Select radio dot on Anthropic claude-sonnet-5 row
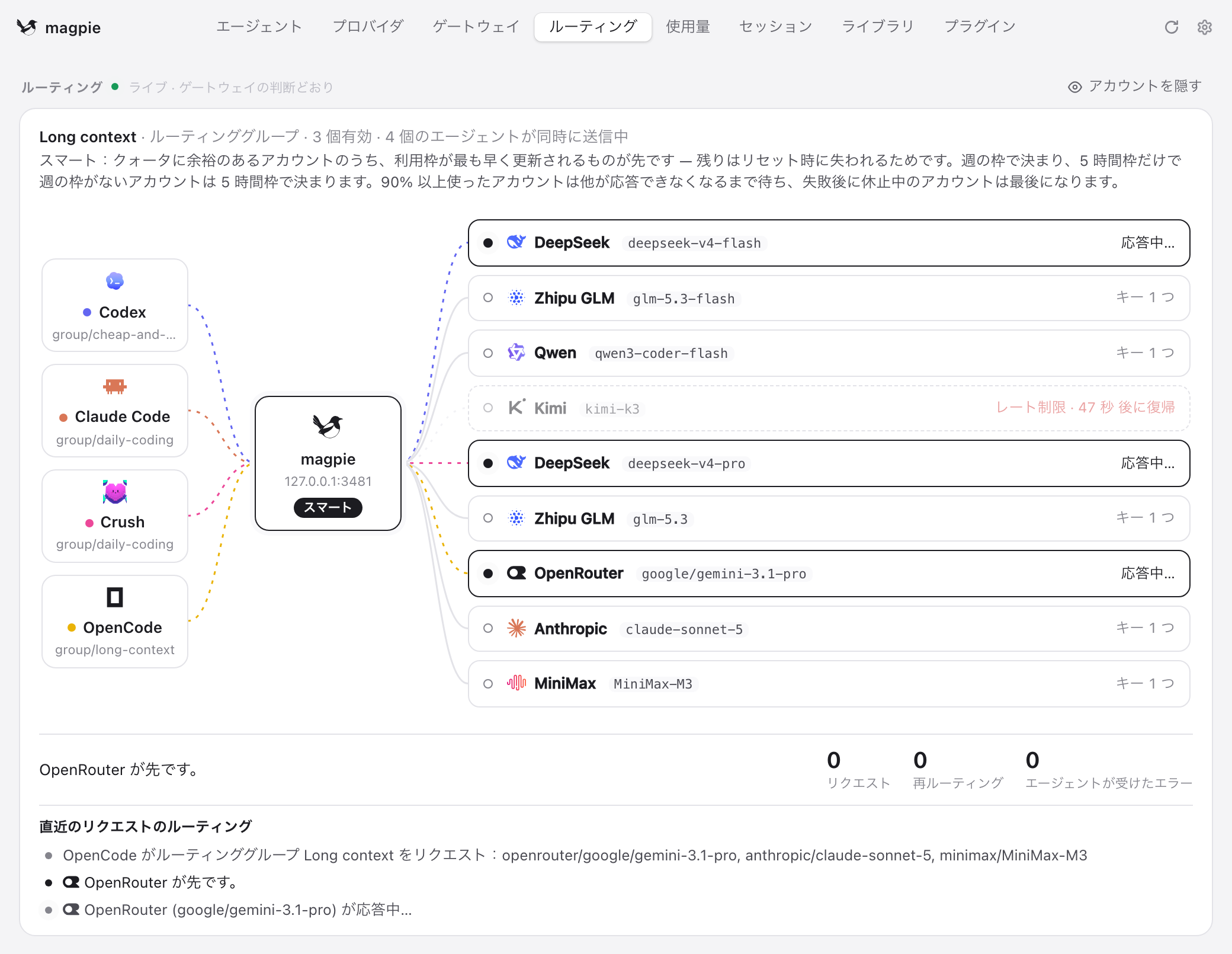The height and width of the screenshot is (954, 1232). (x=488, y=628)
